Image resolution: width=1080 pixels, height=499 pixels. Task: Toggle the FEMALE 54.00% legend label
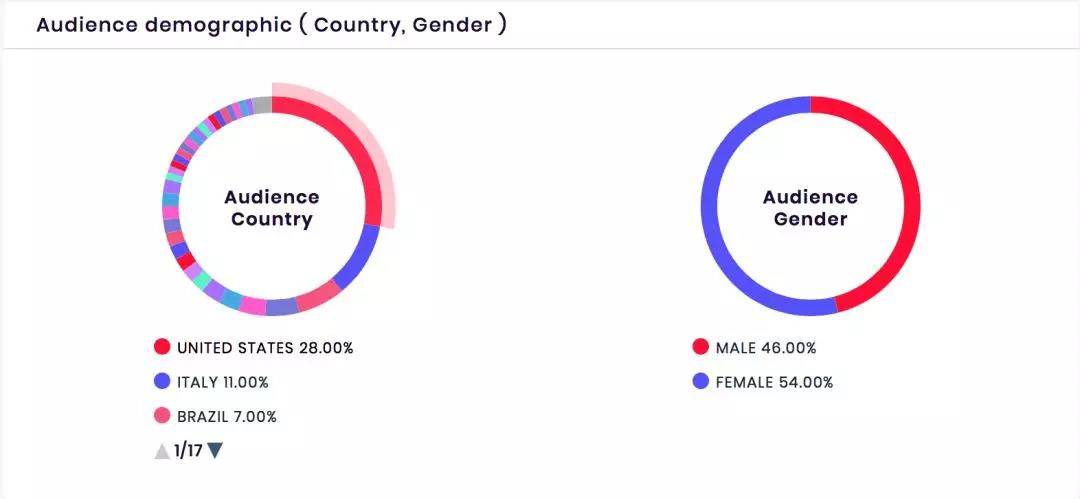click(x=774, y=382)
